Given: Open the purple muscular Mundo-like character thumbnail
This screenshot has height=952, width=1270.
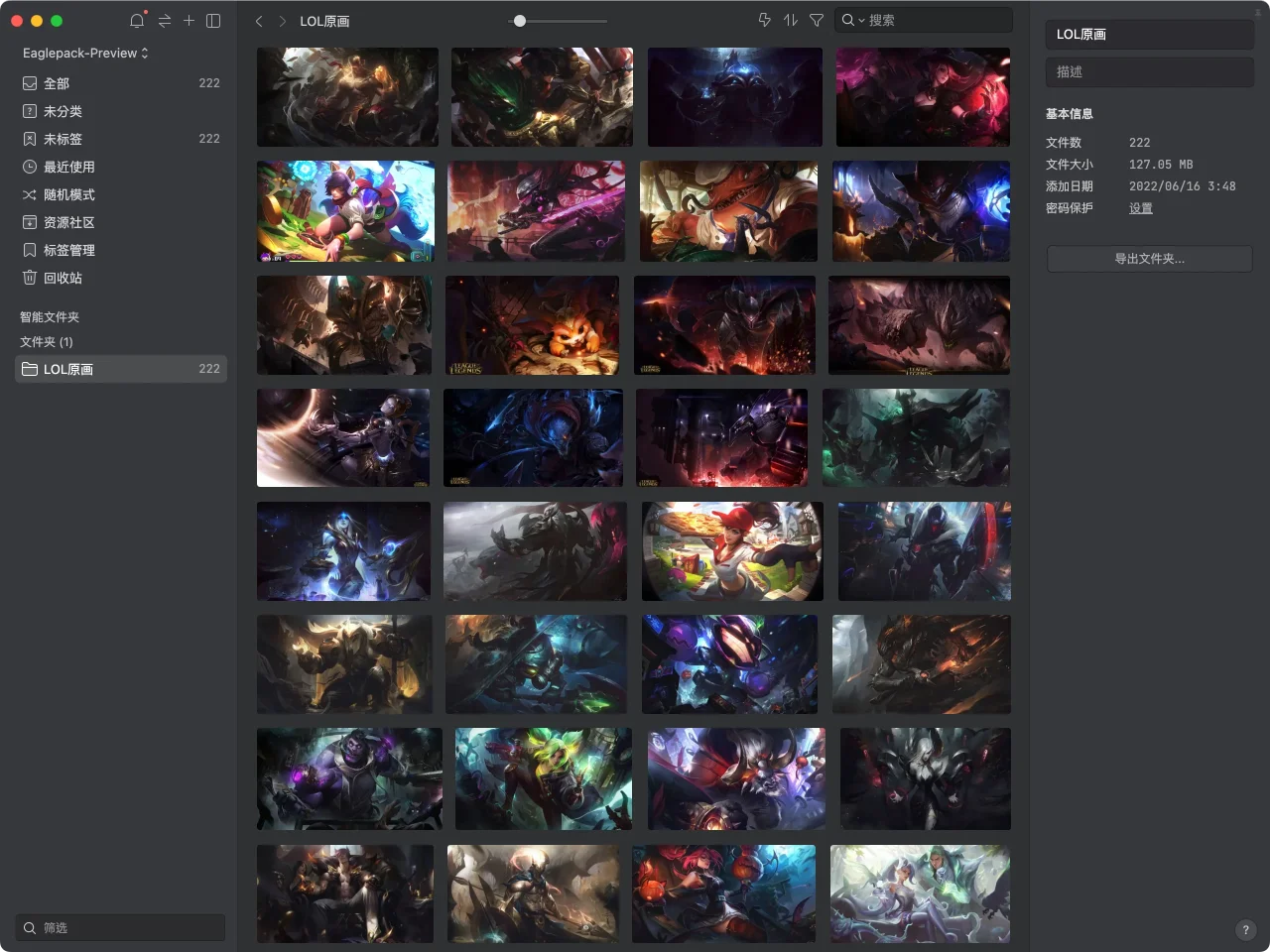Looking at the screenshot, I should pos(349,778).
